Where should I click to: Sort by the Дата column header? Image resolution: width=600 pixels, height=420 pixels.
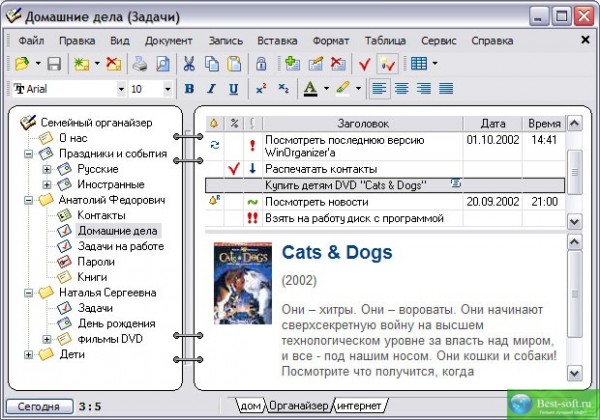pos(493,124)
